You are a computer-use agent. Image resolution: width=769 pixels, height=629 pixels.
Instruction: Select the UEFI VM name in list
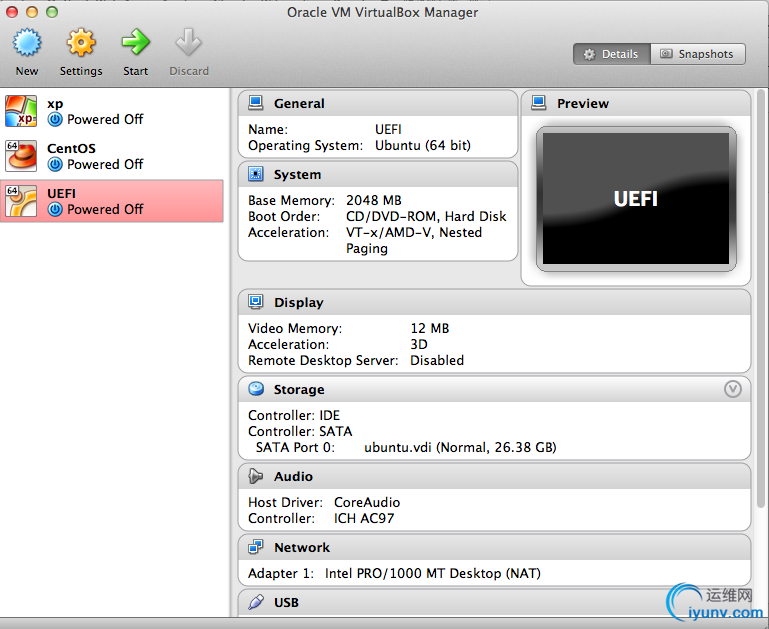(61, 194)
